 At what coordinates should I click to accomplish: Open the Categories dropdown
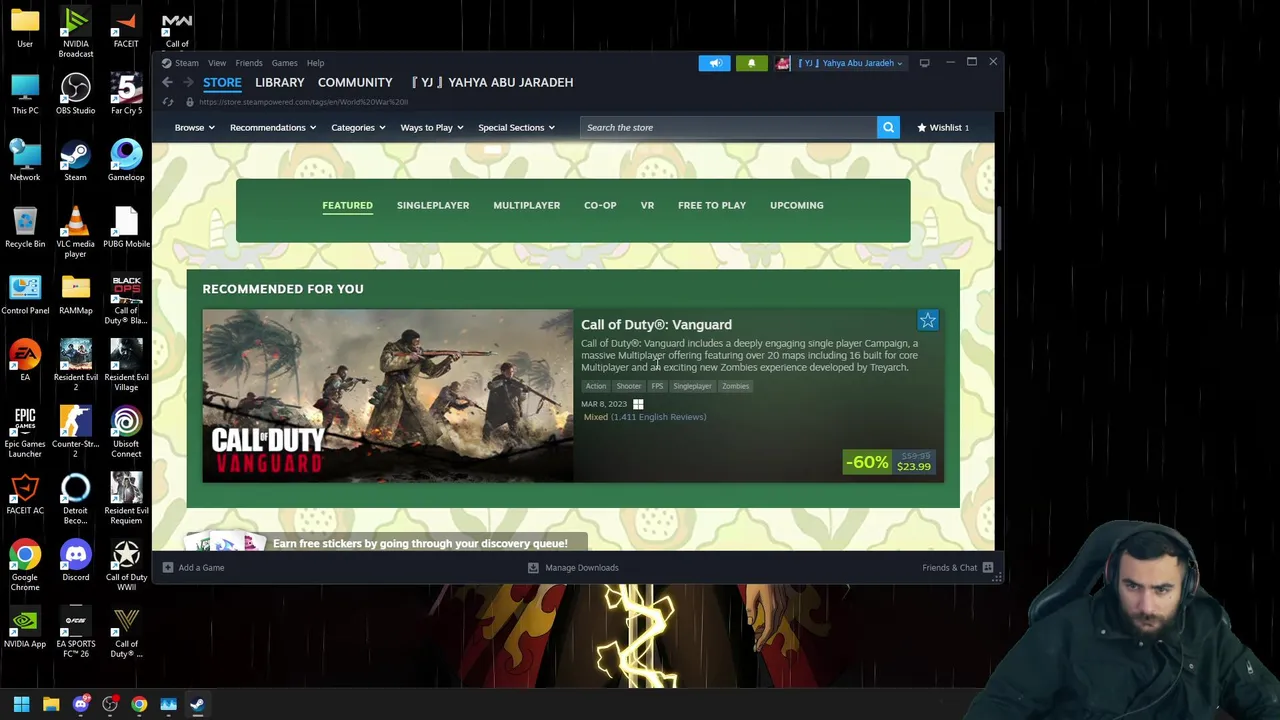pos(357,127)
